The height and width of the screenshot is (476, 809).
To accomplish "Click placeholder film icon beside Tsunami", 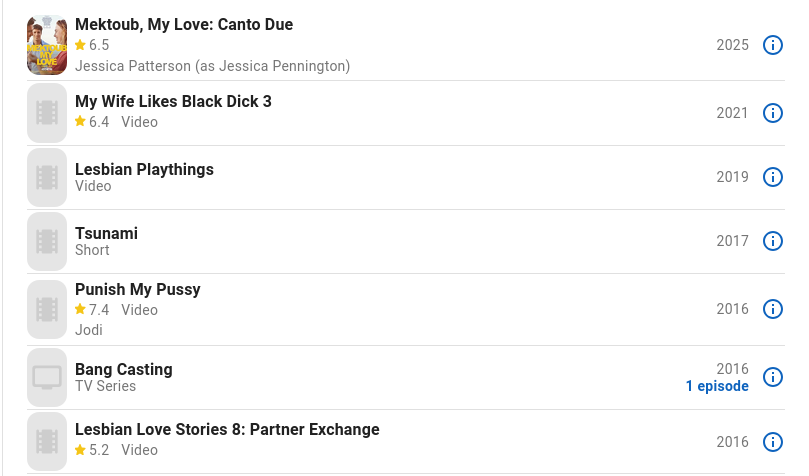I will 47,241.
